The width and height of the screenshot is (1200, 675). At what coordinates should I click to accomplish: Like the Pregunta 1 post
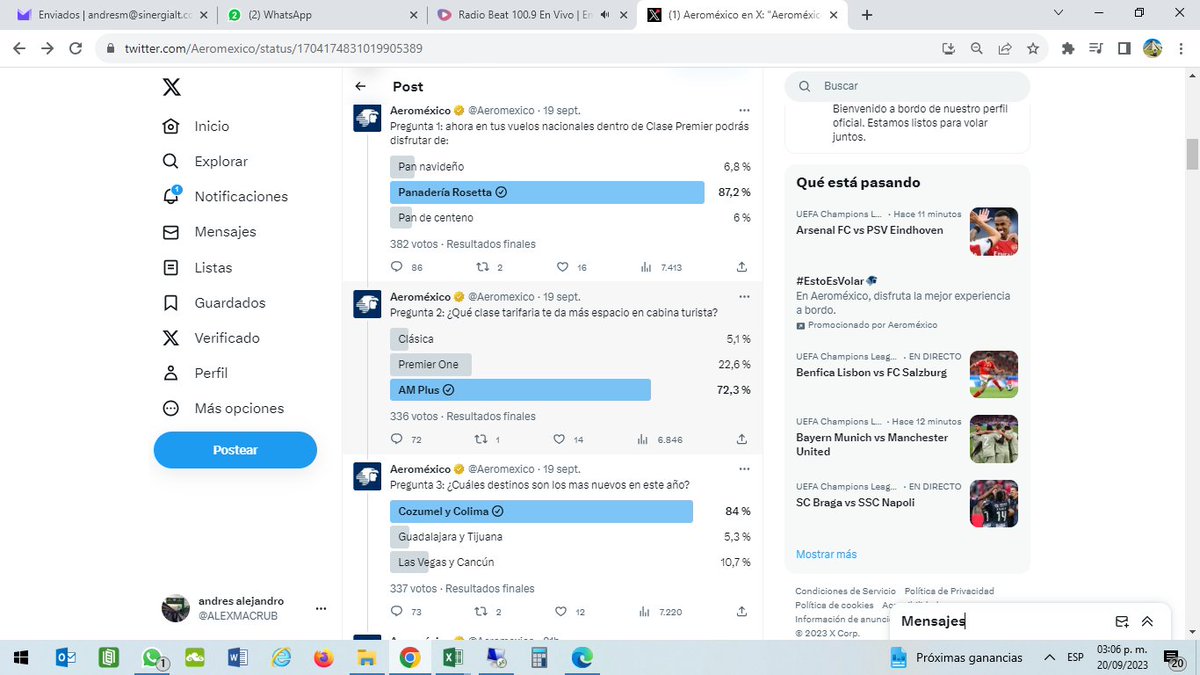point(562,267)
